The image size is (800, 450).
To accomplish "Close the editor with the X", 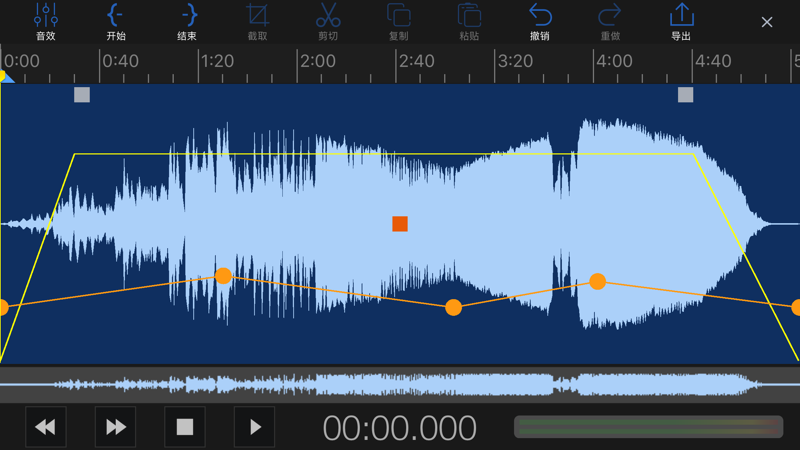I will [767, 22].
